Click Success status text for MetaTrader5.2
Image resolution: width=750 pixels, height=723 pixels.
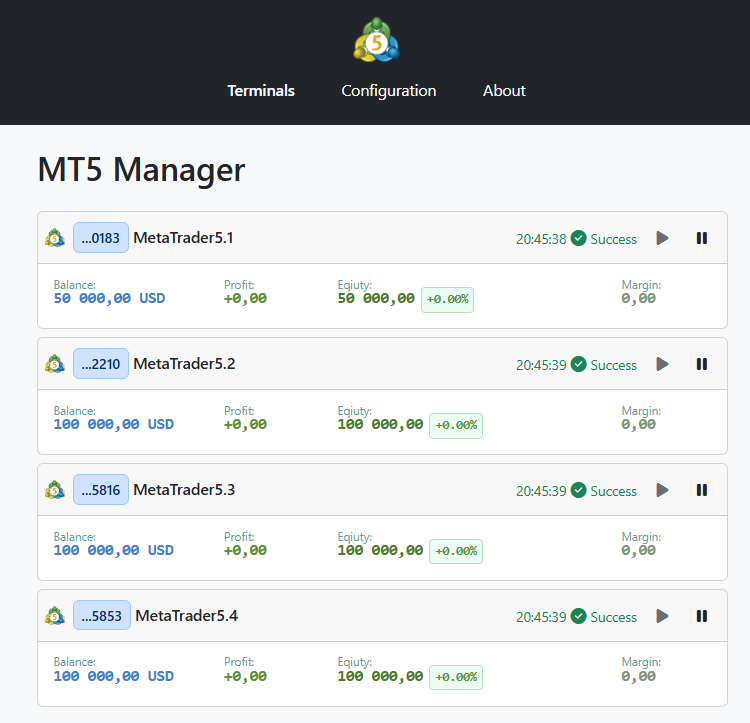[614, 365]
